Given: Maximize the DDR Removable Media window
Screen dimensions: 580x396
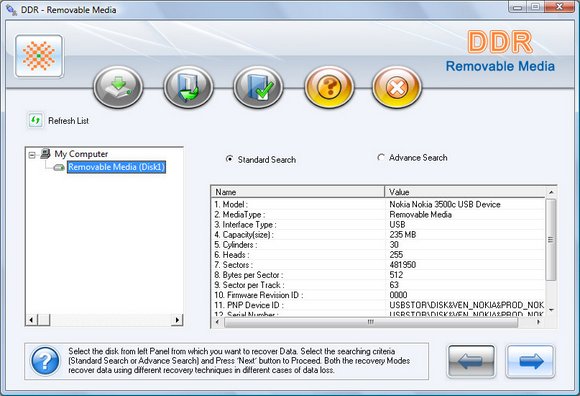Looking at the screenshot, I should (x=535, y=7).
